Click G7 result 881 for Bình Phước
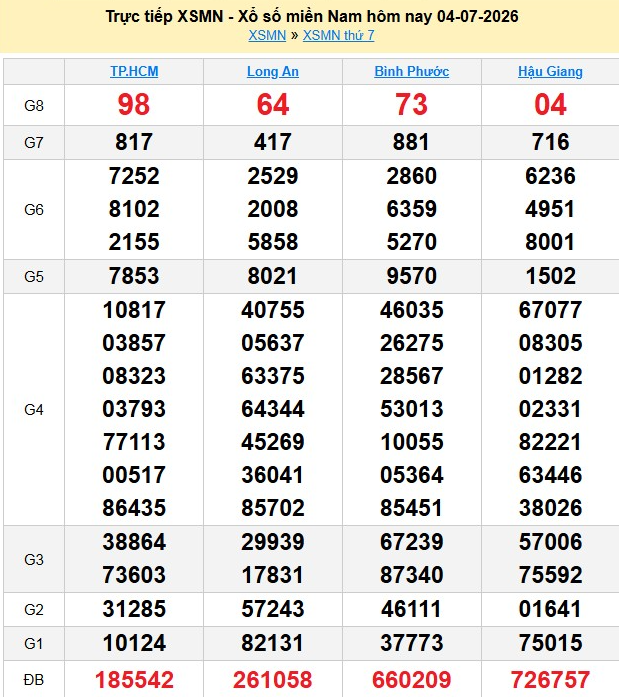 click(x=411, y=142)
